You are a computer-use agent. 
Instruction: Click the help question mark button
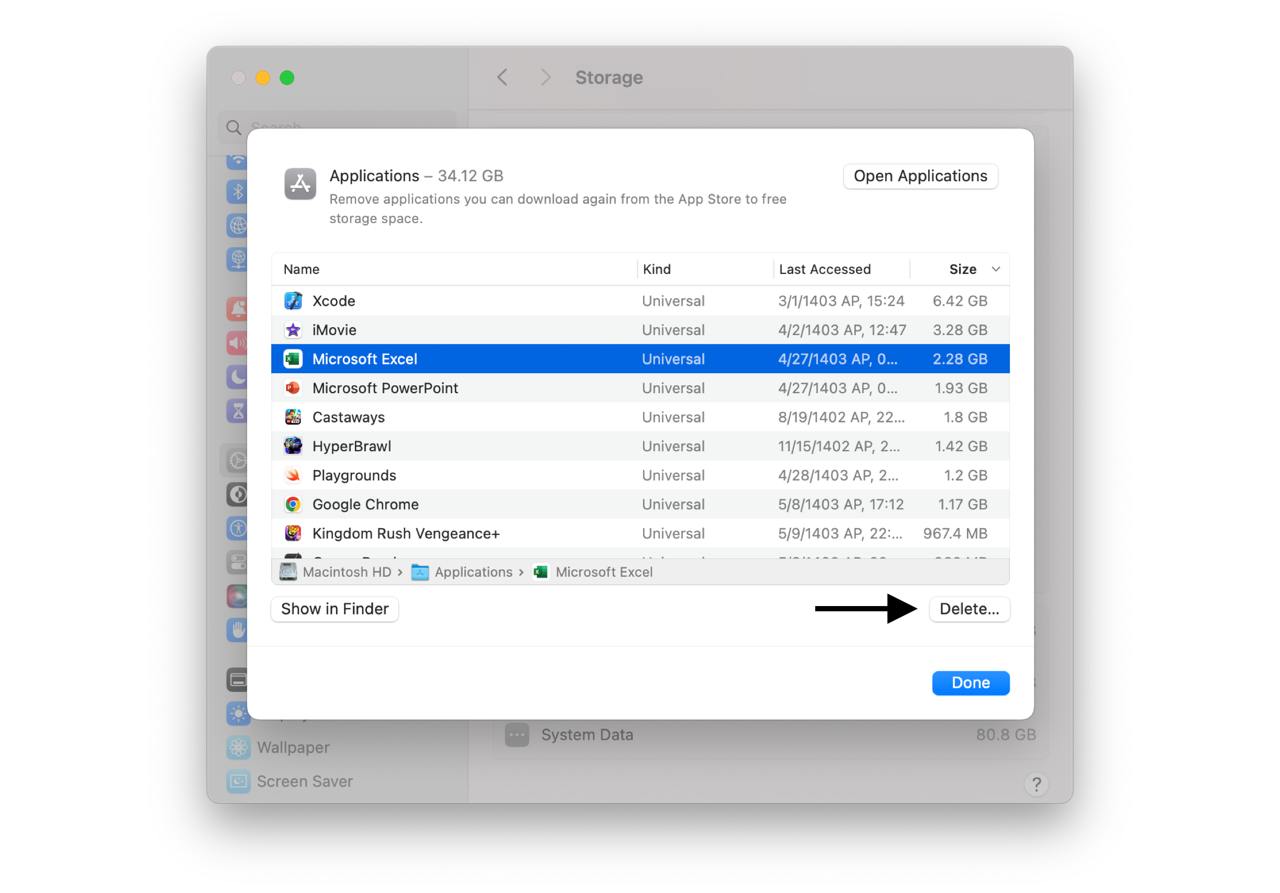pos(1036,784)
